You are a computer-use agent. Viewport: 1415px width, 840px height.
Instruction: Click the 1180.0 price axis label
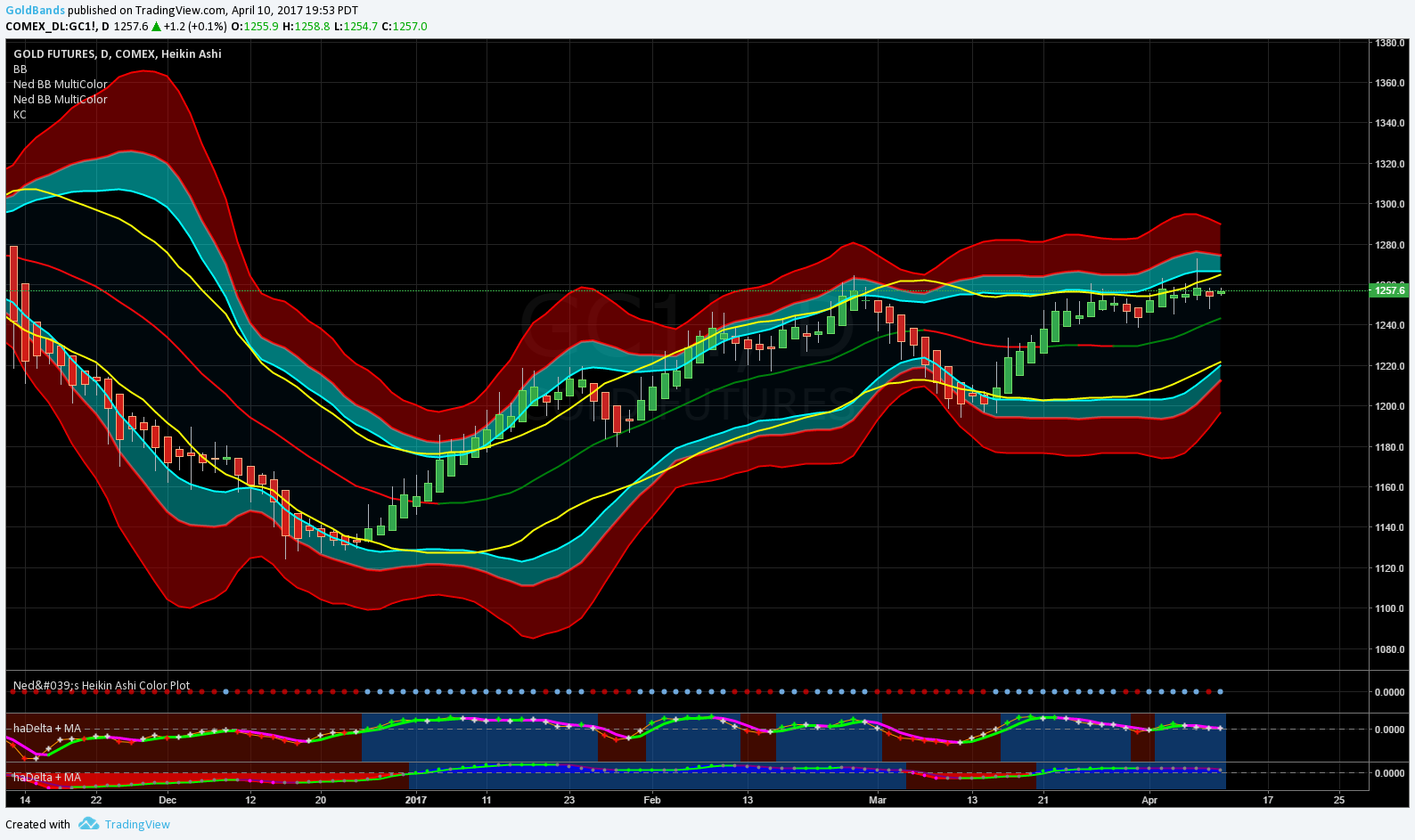[x=1390, y=447]
